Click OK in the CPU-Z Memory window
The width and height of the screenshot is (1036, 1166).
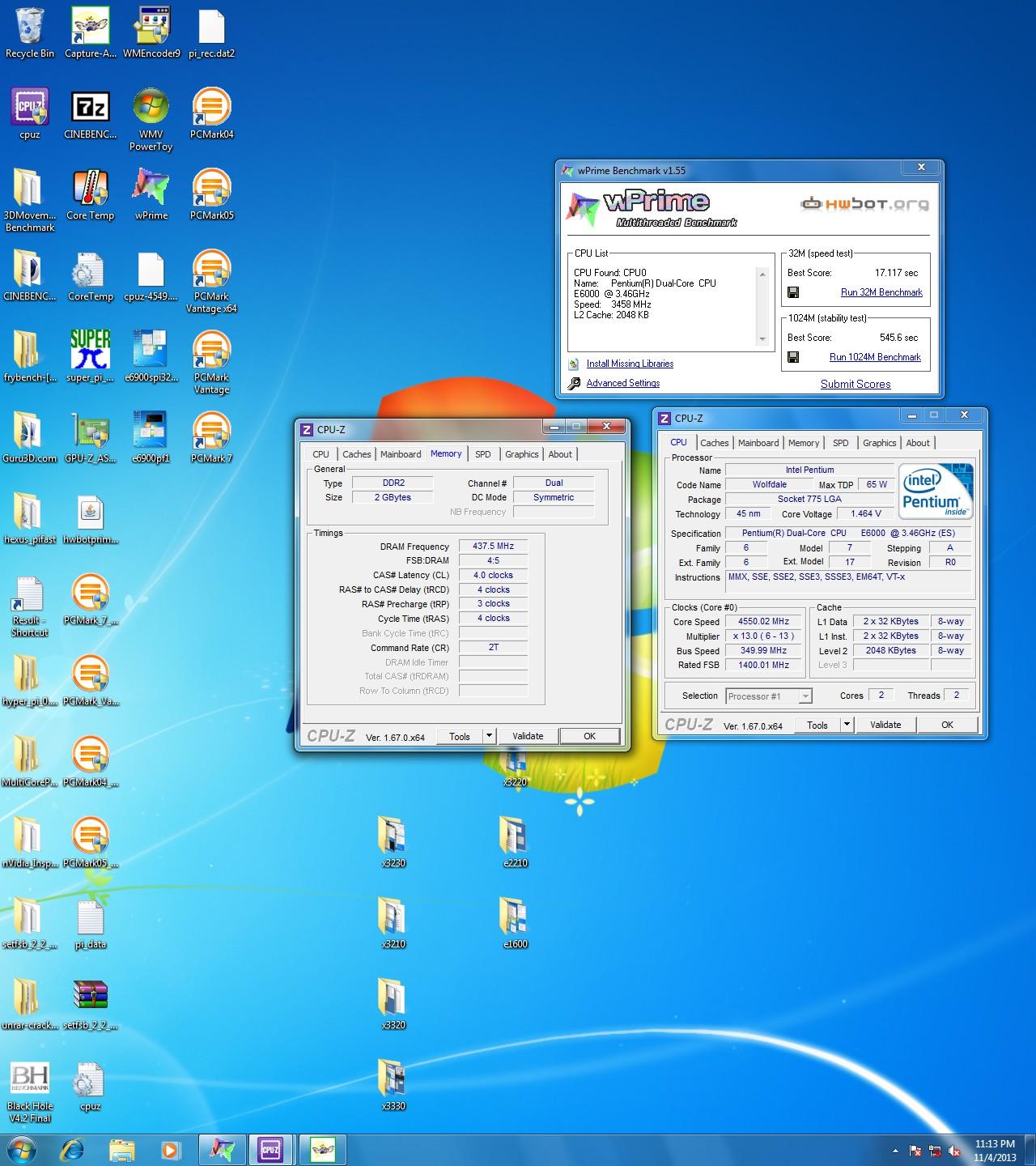point(589,736)
